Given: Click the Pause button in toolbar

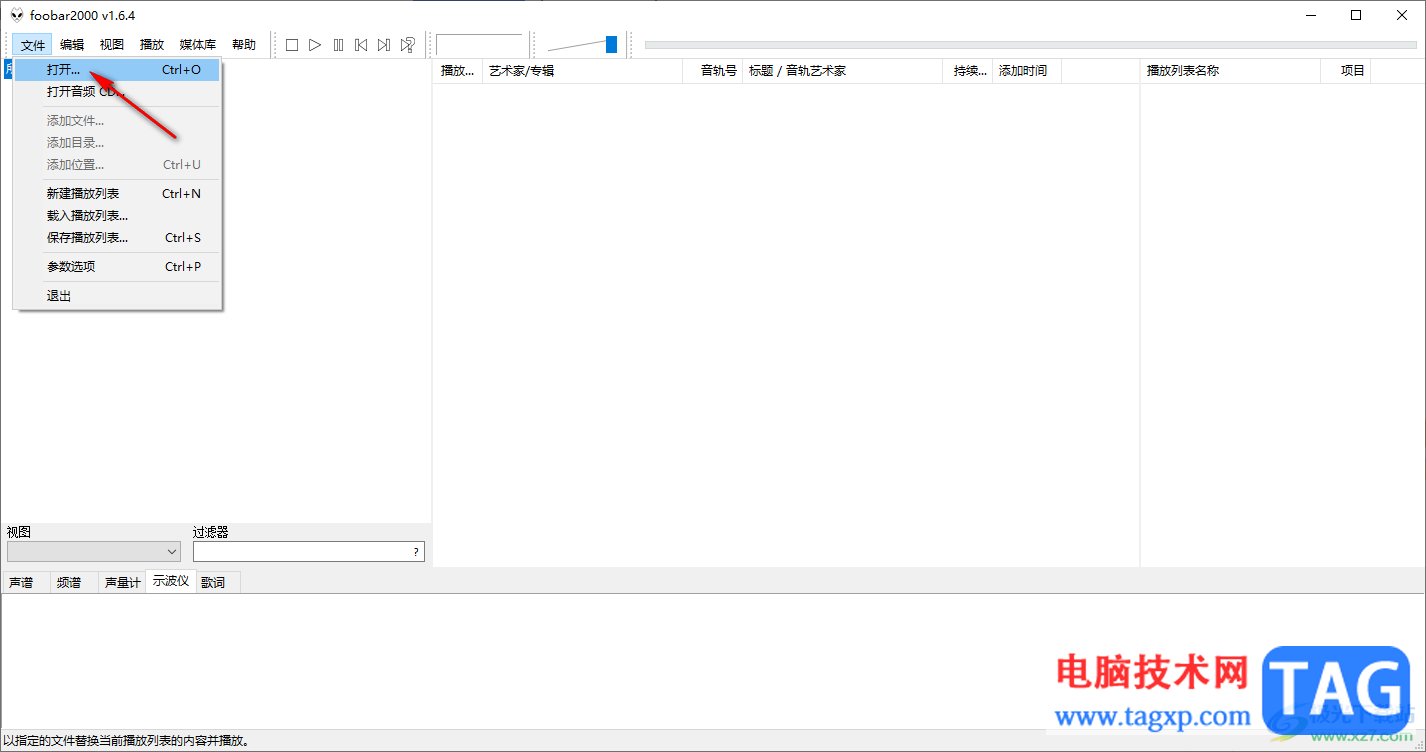Looking at the screenshot, I should point(338,45).
